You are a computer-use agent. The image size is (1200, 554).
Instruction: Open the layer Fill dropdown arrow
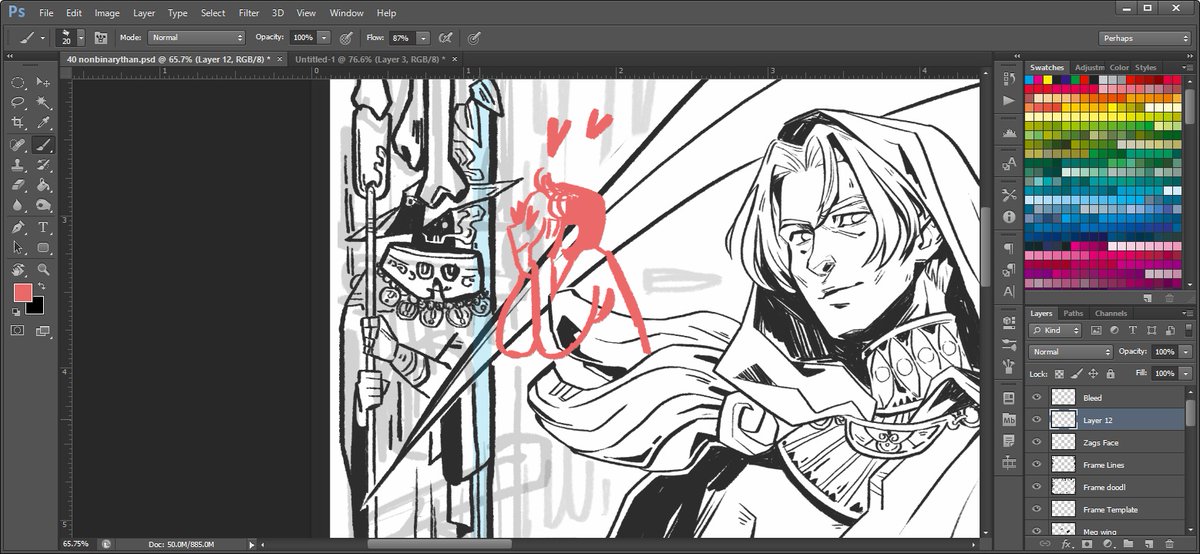pyautogui.click(x=1186, y=373)
